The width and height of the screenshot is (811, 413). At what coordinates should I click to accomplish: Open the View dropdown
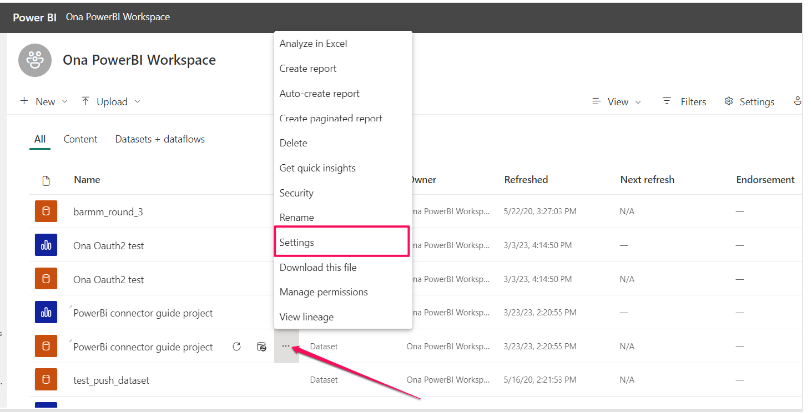(617, 102)
